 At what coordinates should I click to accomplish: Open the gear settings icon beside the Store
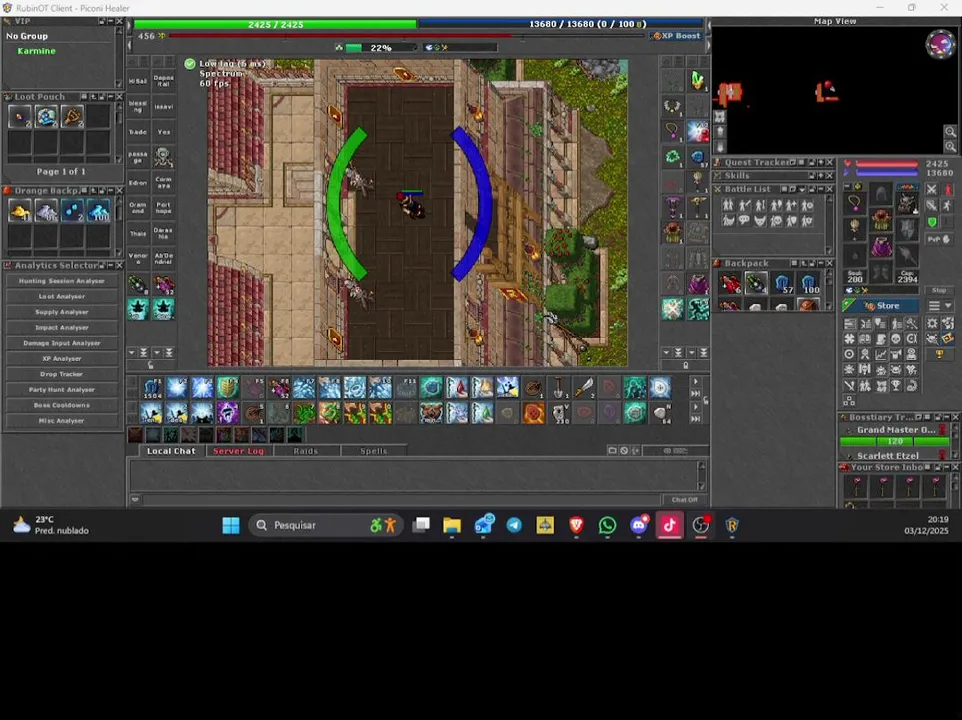[x=933, y=323]
